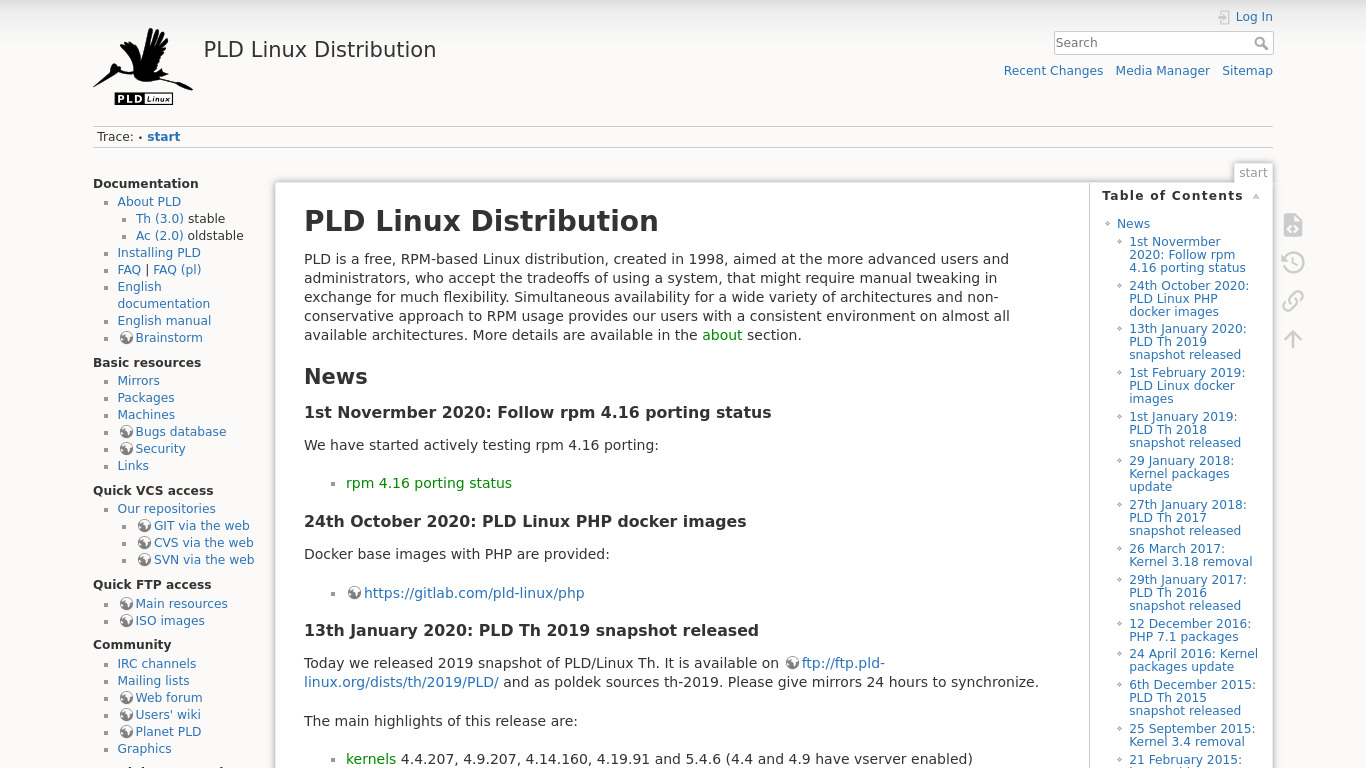
Task: Click globe icon beside Bugs database
Action: [126, 432]
